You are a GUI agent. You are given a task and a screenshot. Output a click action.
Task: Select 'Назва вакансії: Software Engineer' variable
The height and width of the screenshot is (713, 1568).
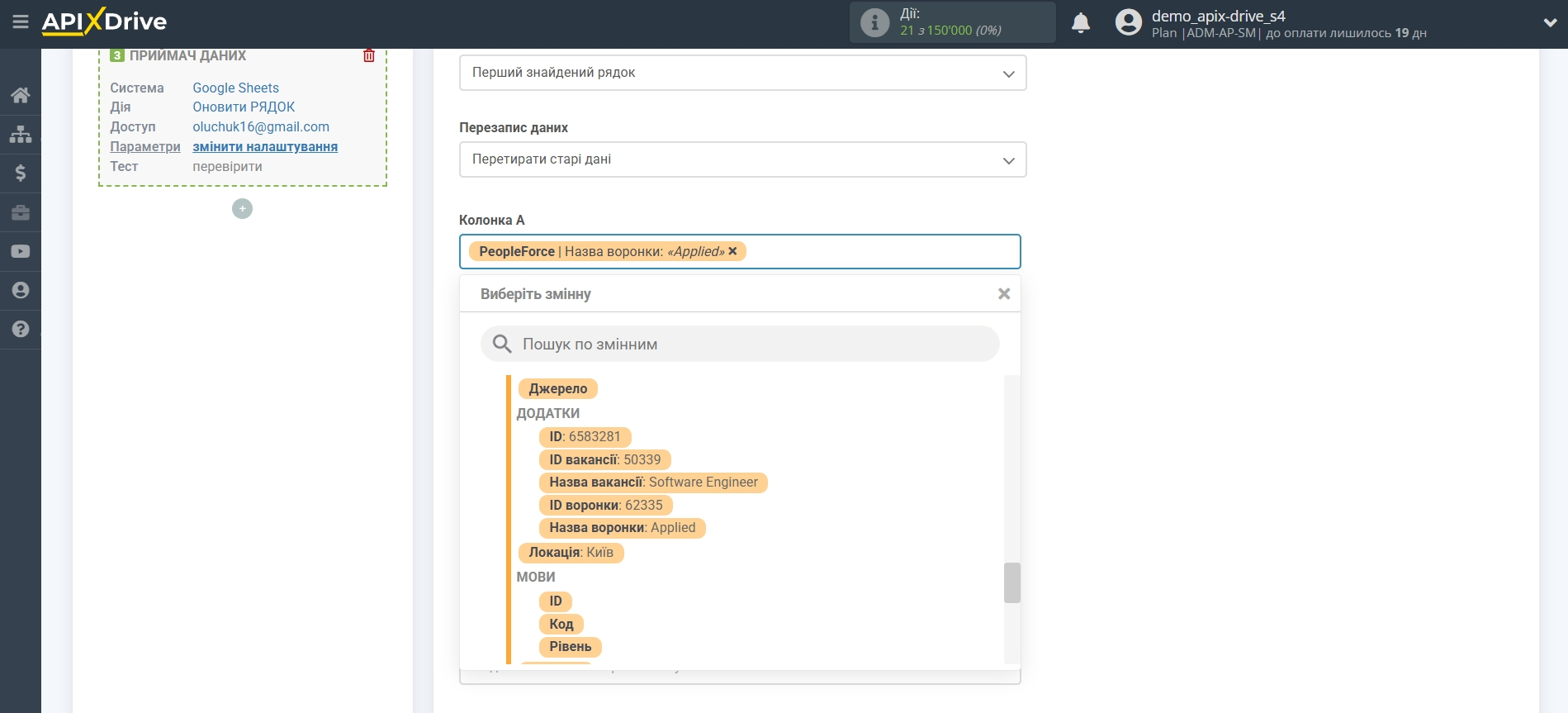(x=653, y=482)
